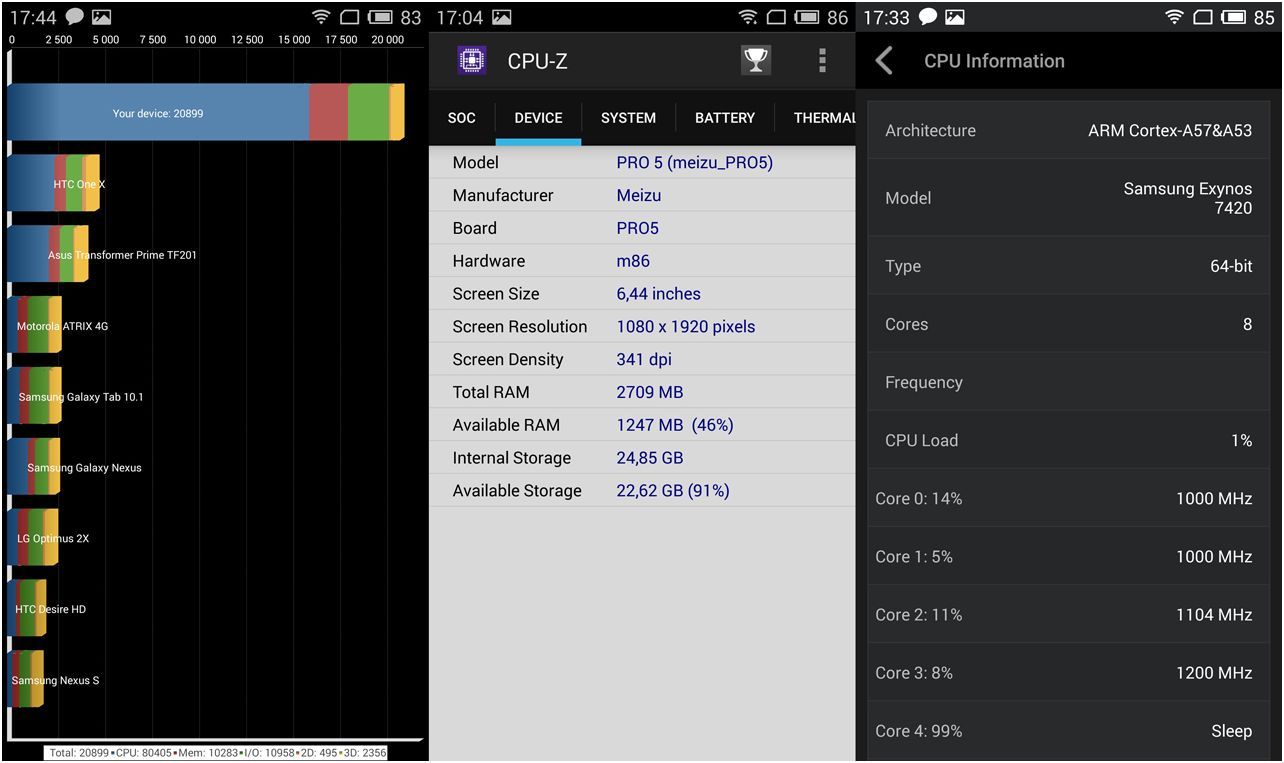Image resolution: width=1284 pixels, height=763 pixels.
Task: Open the CPU-Z overflow menu
Action: click(x=822, y=60)
